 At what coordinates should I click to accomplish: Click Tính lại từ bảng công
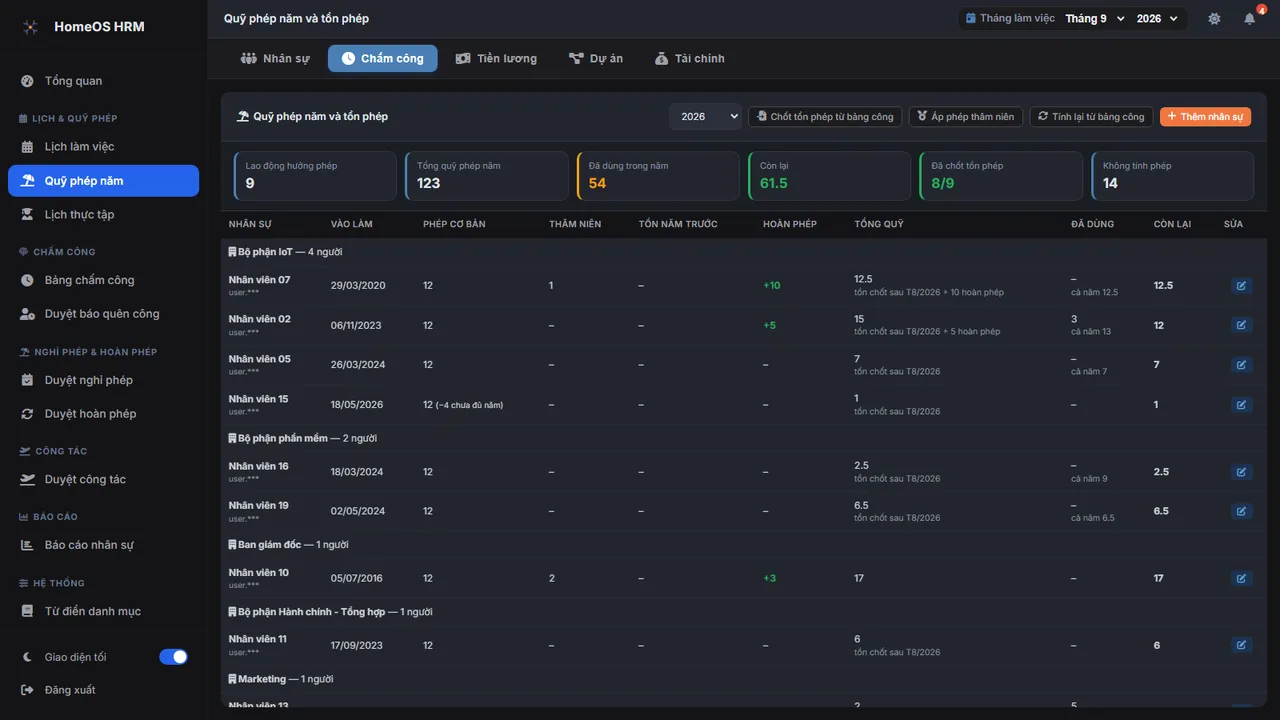click(x=1091, y=117)
